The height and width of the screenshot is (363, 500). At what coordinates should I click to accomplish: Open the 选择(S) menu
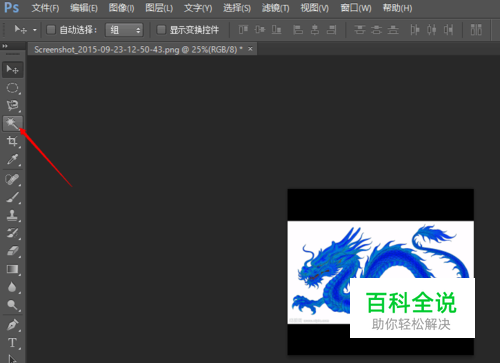click(x=237, y=8)
